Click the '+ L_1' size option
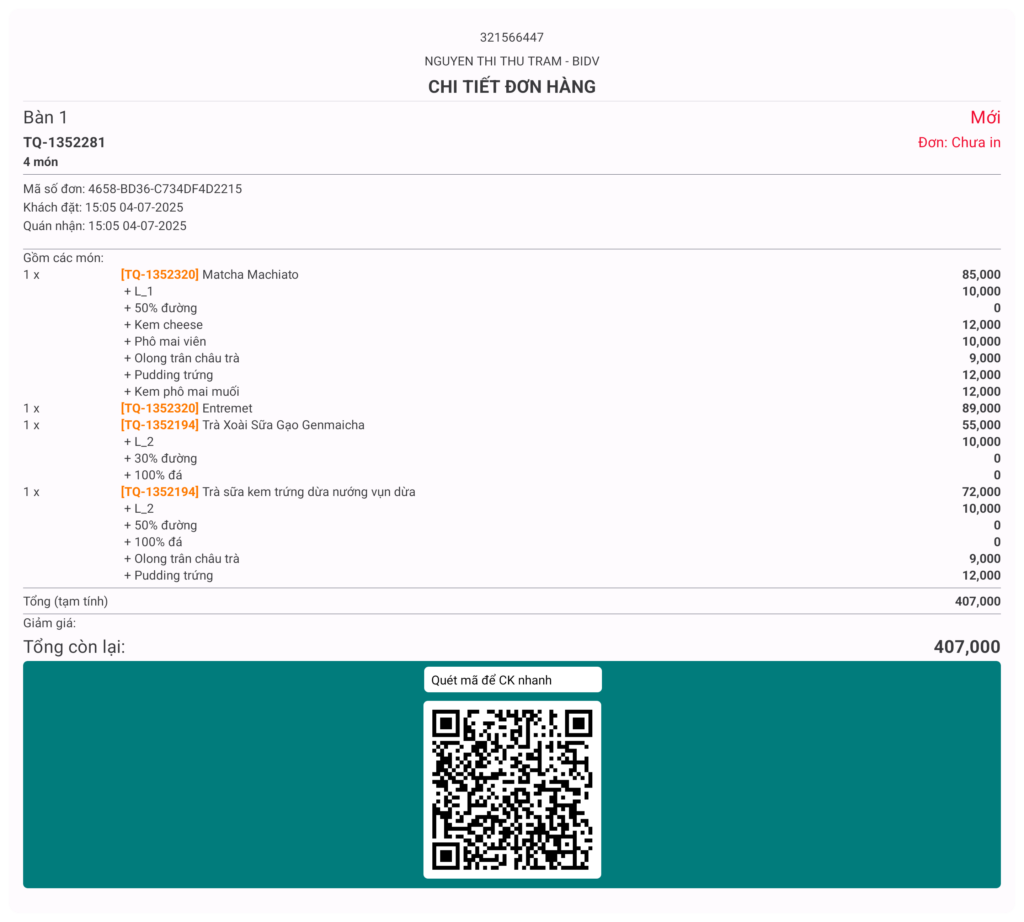Viewport: 1024px width, 922px height. [x=138, y=292]
